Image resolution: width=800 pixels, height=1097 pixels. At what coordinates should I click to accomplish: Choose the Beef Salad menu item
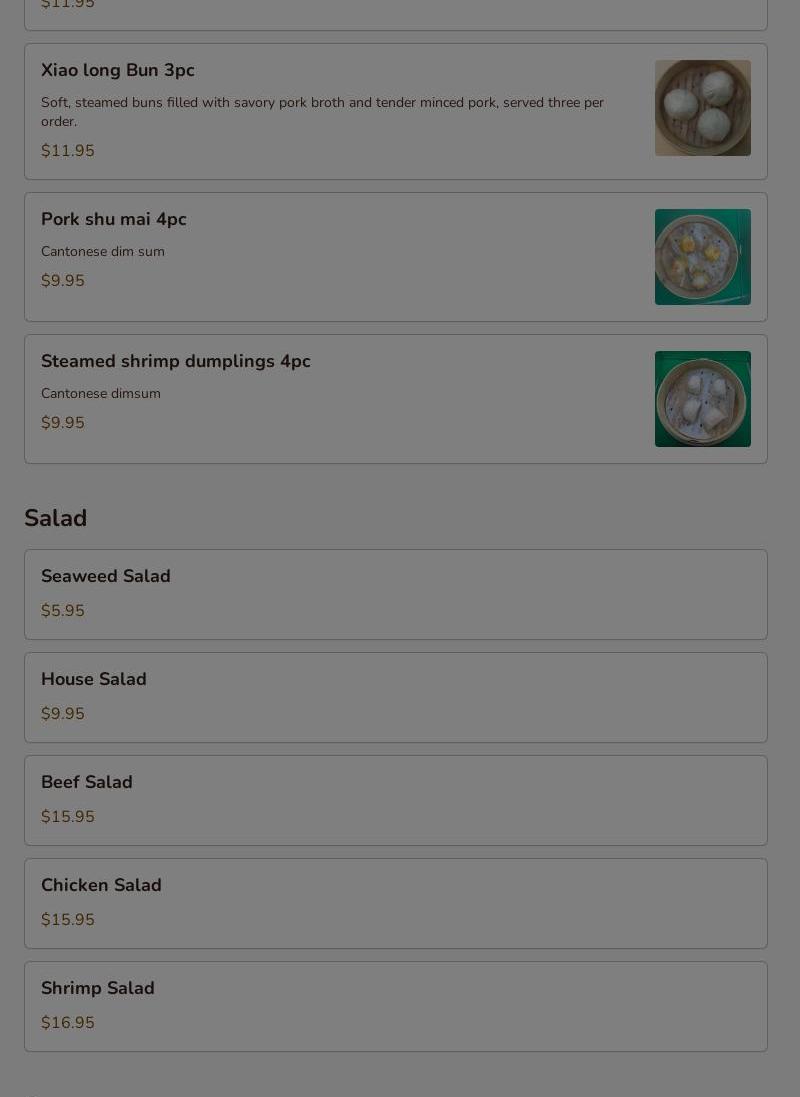click(x=396, y=800)
